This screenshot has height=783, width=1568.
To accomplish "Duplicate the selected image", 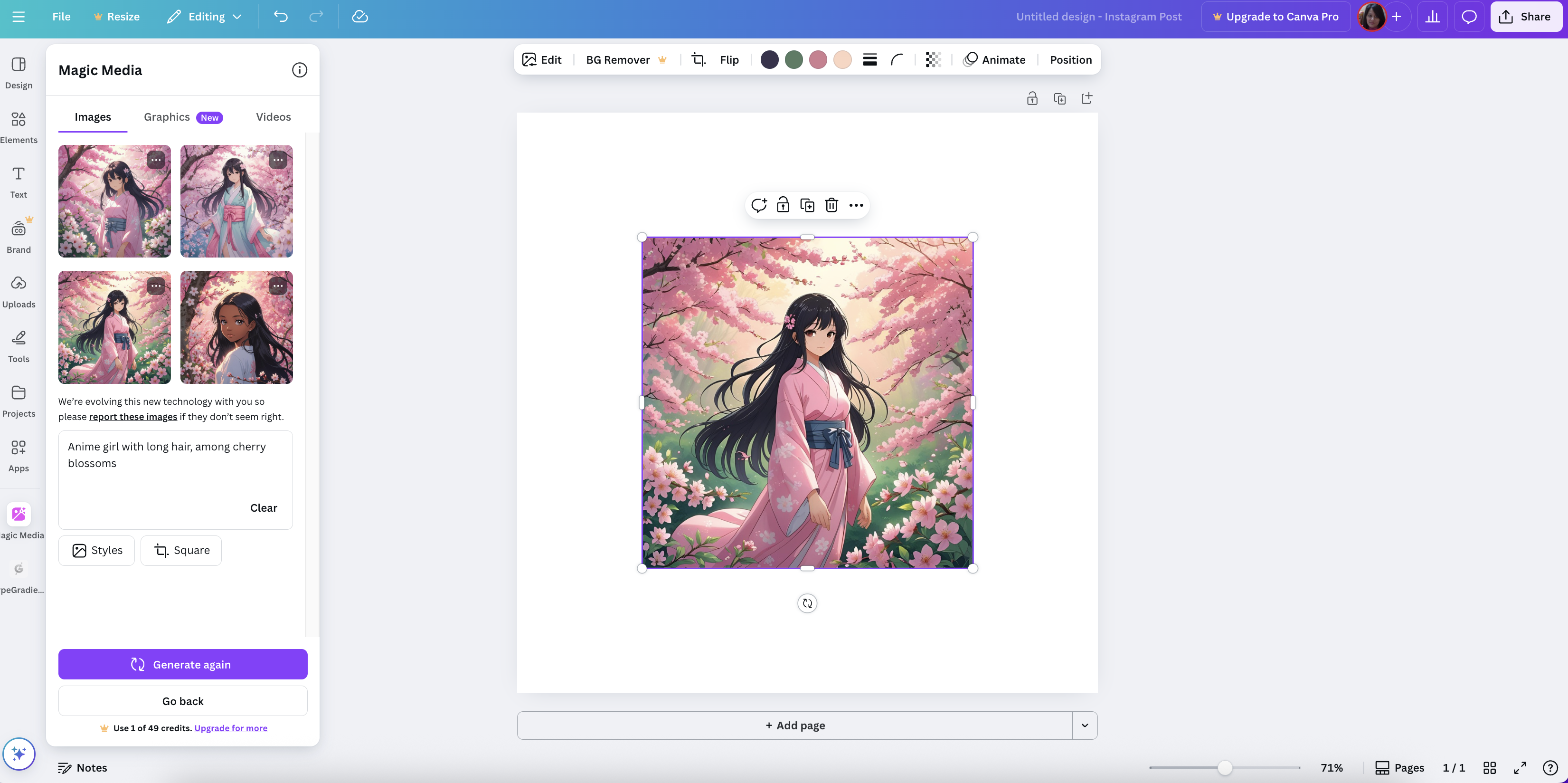I will [x=807, y=205].
